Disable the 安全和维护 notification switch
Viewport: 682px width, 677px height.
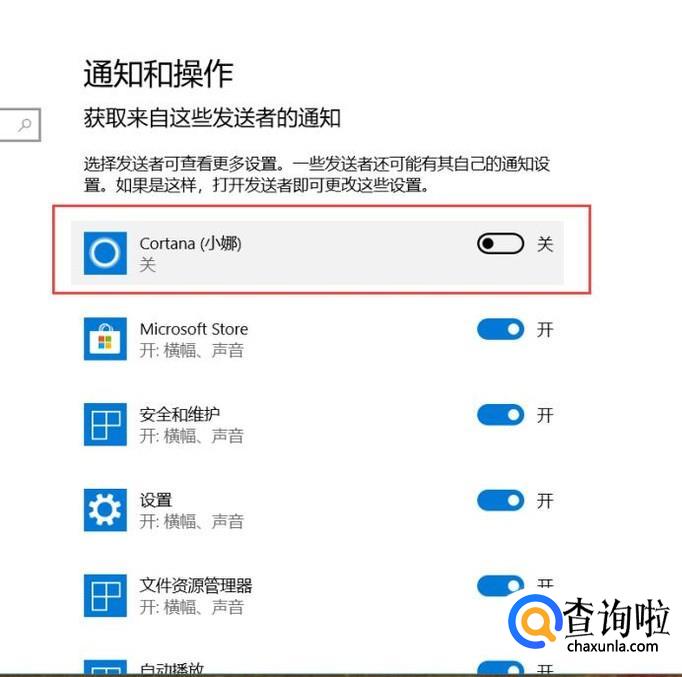point(501,415)
